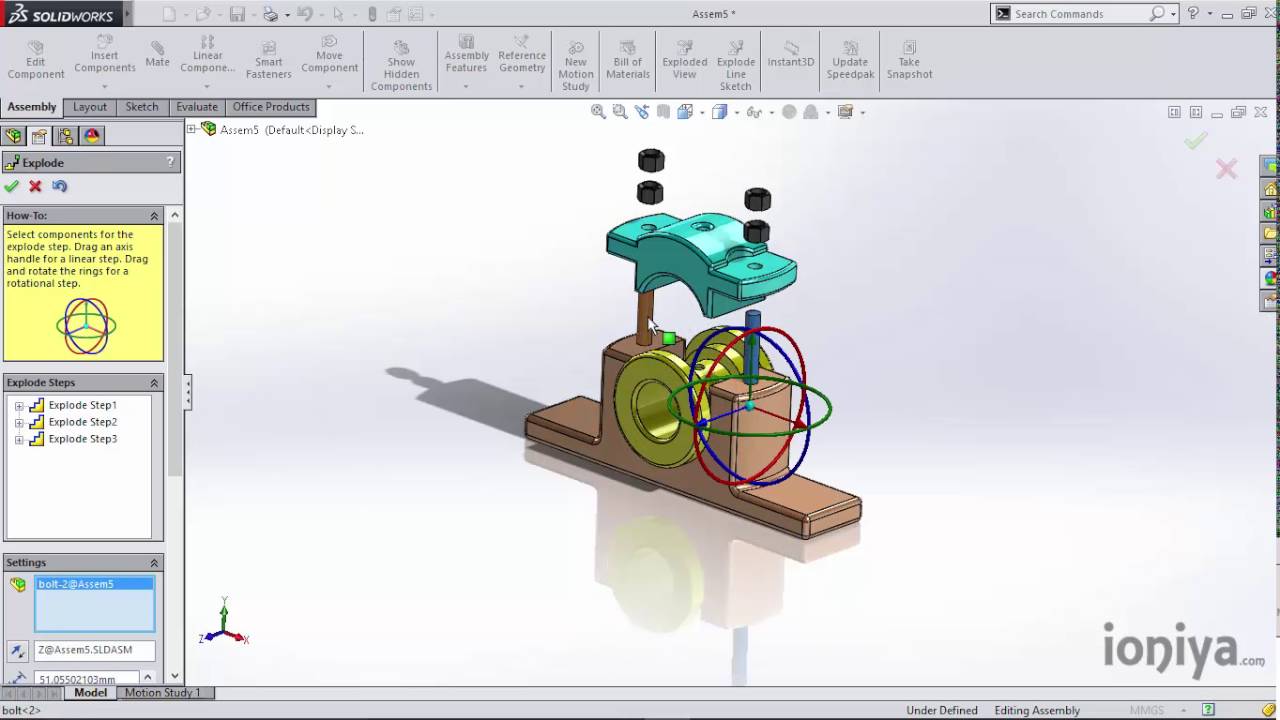Click Take Snapshot icon

(908, 61)
